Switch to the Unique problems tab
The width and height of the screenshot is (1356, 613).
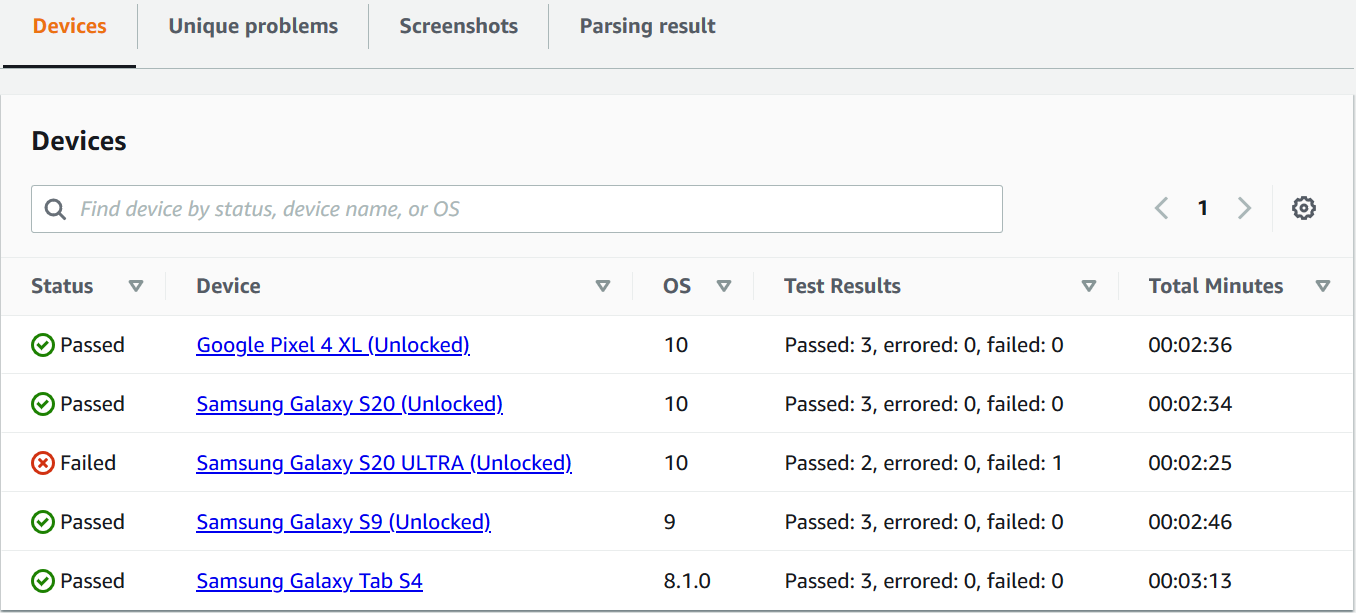[253, 26]
